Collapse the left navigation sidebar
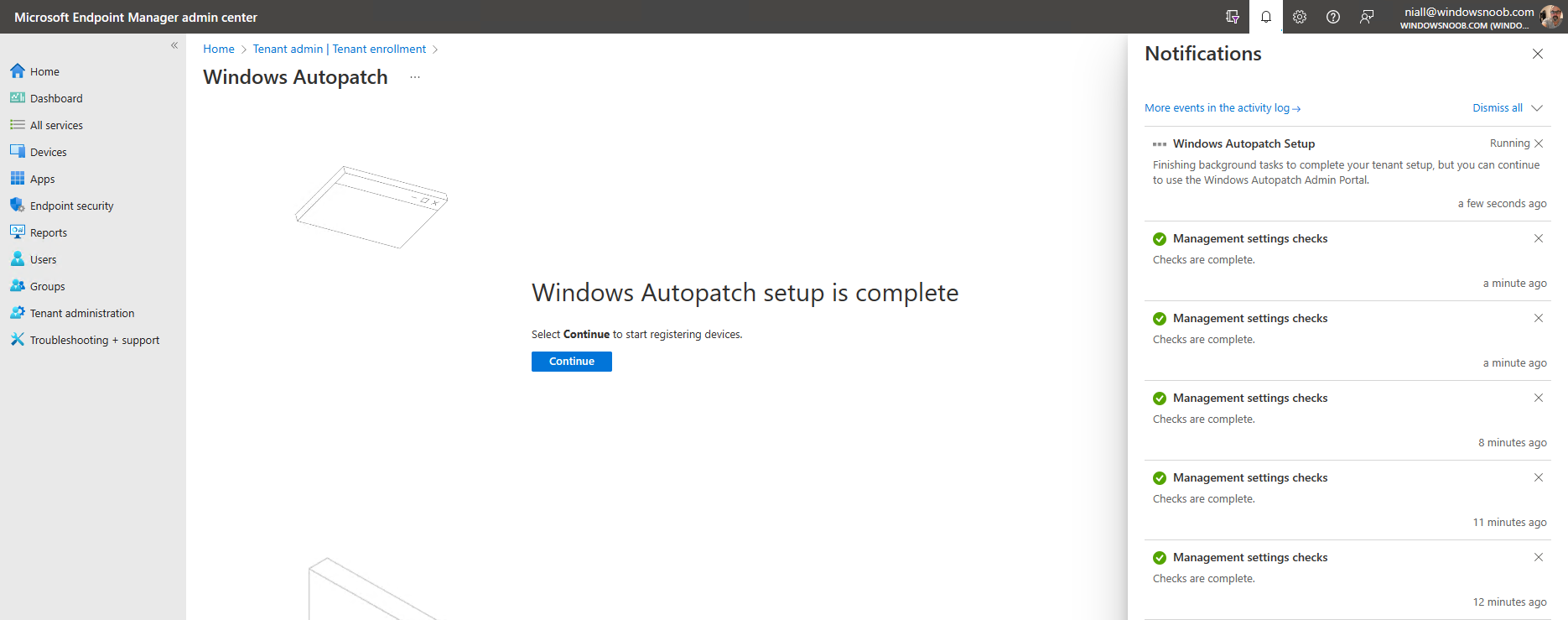The width and height of the screenshot is (1568, 620). pyautogui.click(x=174, y=45)
